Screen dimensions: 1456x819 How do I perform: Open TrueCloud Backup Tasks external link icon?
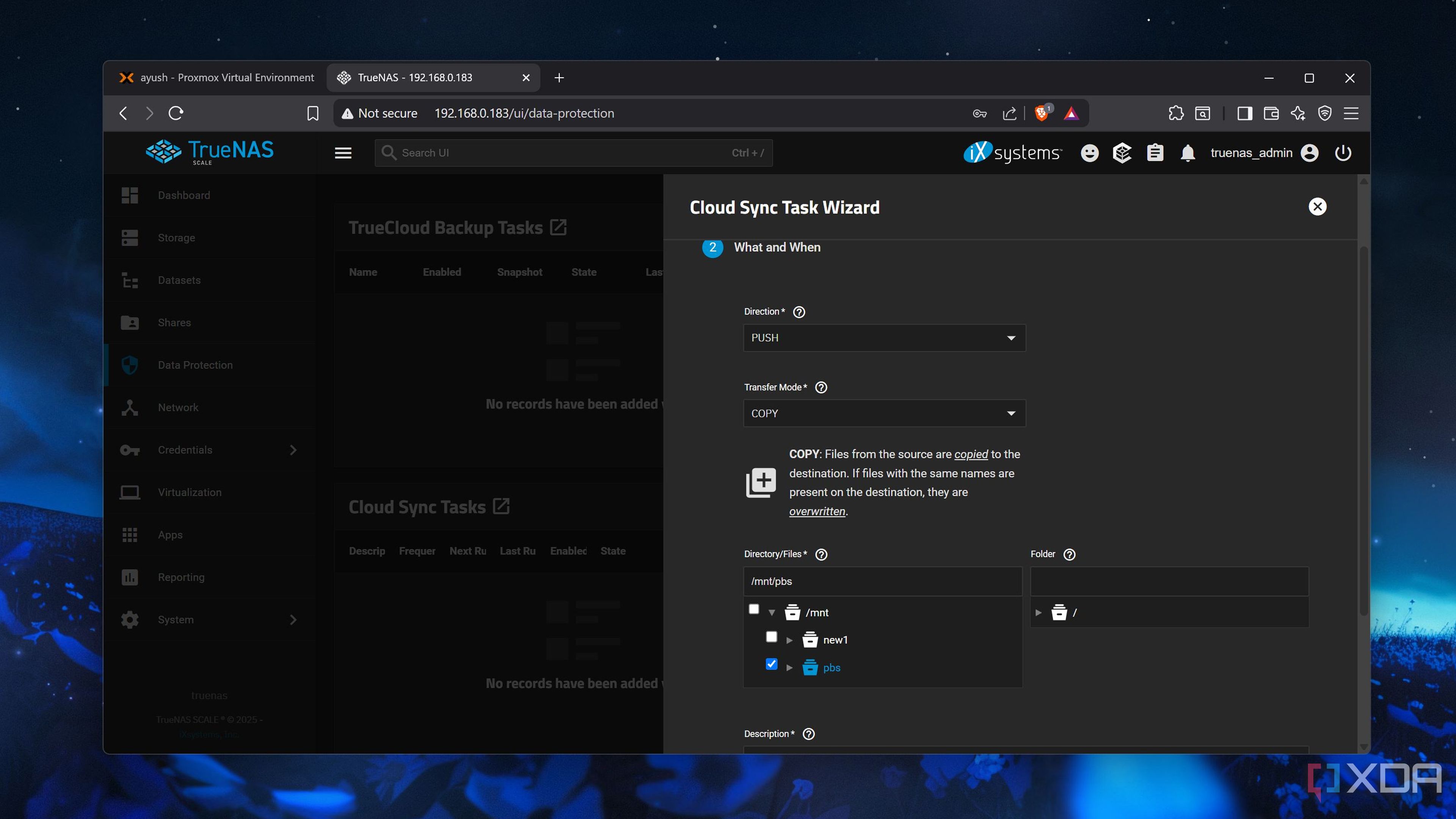click(558, 227)
